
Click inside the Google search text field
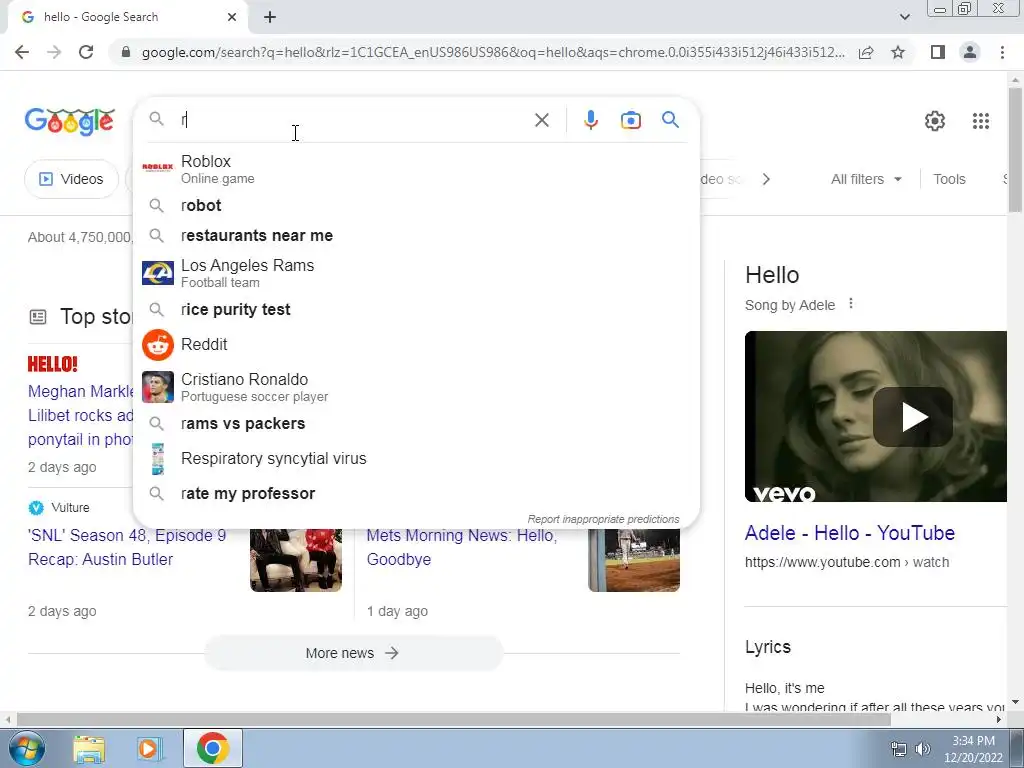(353, 120)
